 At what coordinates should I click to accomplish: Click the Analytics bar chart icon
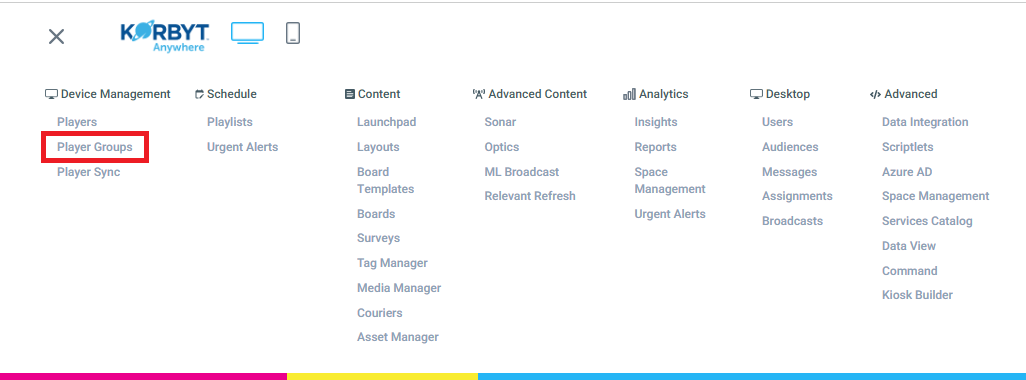(629, 94)
